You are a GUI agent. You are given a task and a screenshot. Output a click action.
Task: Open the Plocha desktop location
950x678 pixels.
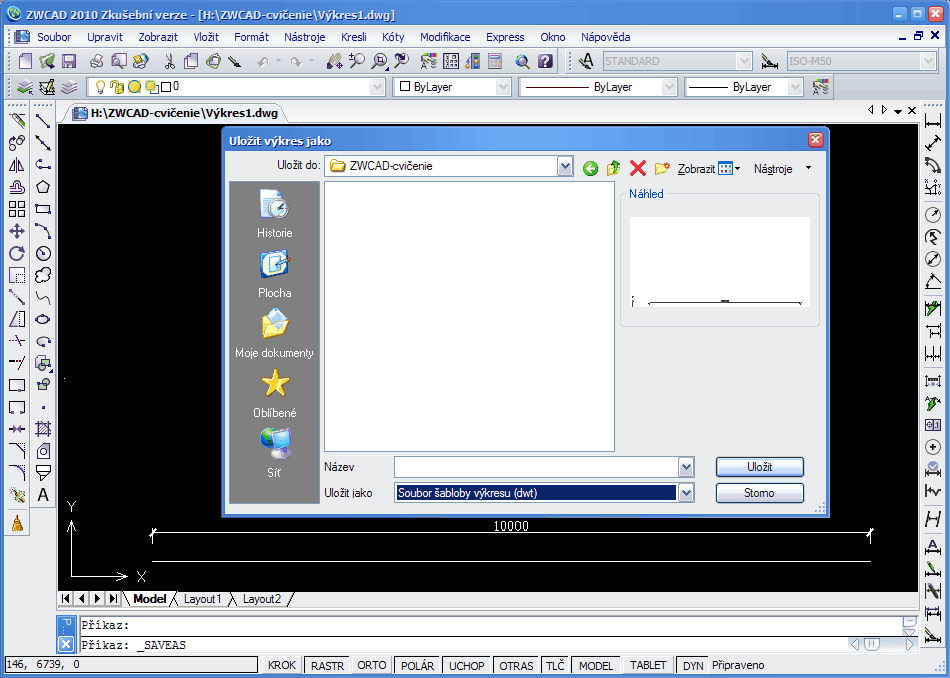coord(274,274)
